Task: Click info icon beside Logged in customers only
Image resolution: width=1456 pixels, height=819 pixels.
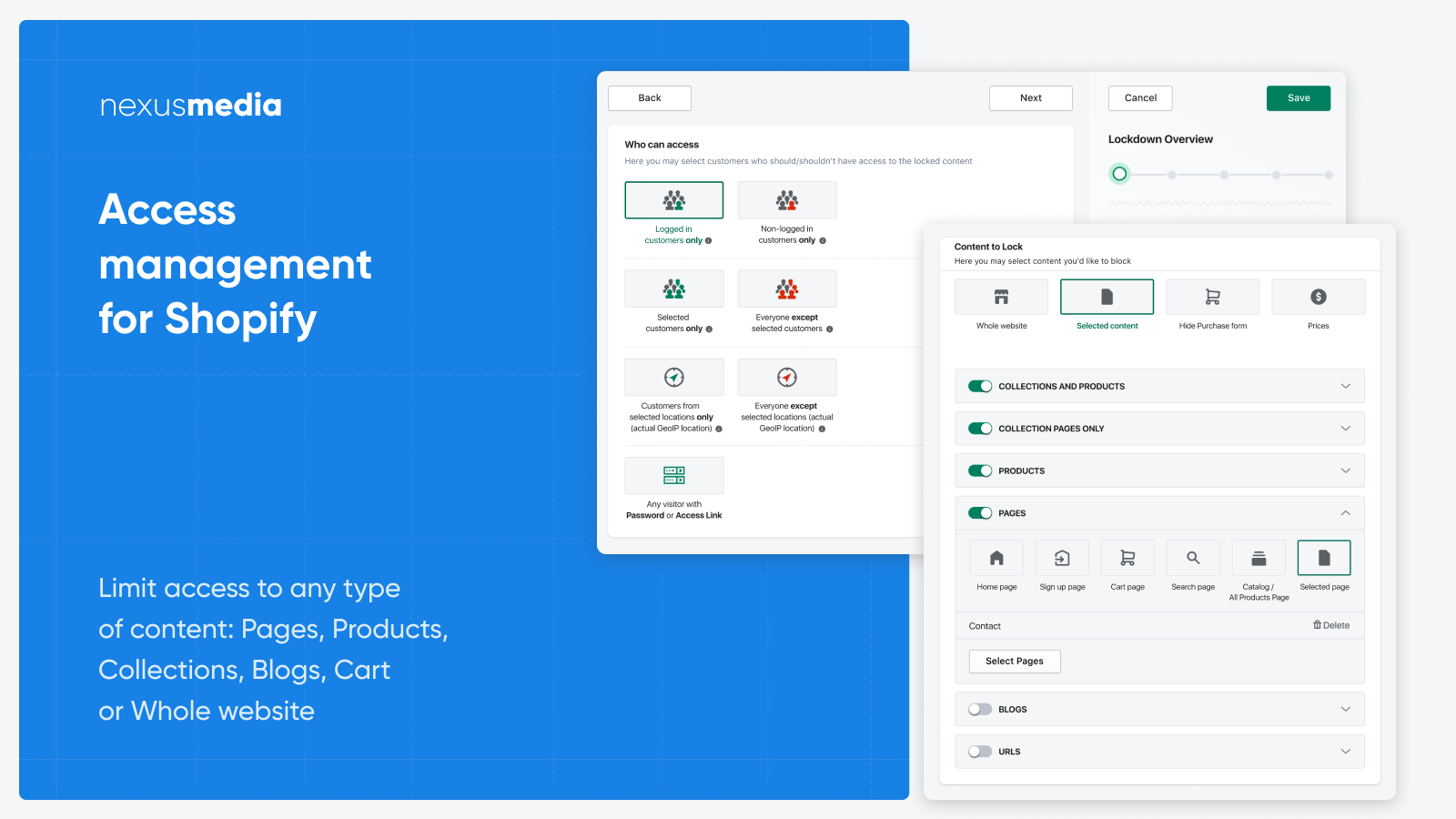Action: pyautogui.click(x=709, y=241)
